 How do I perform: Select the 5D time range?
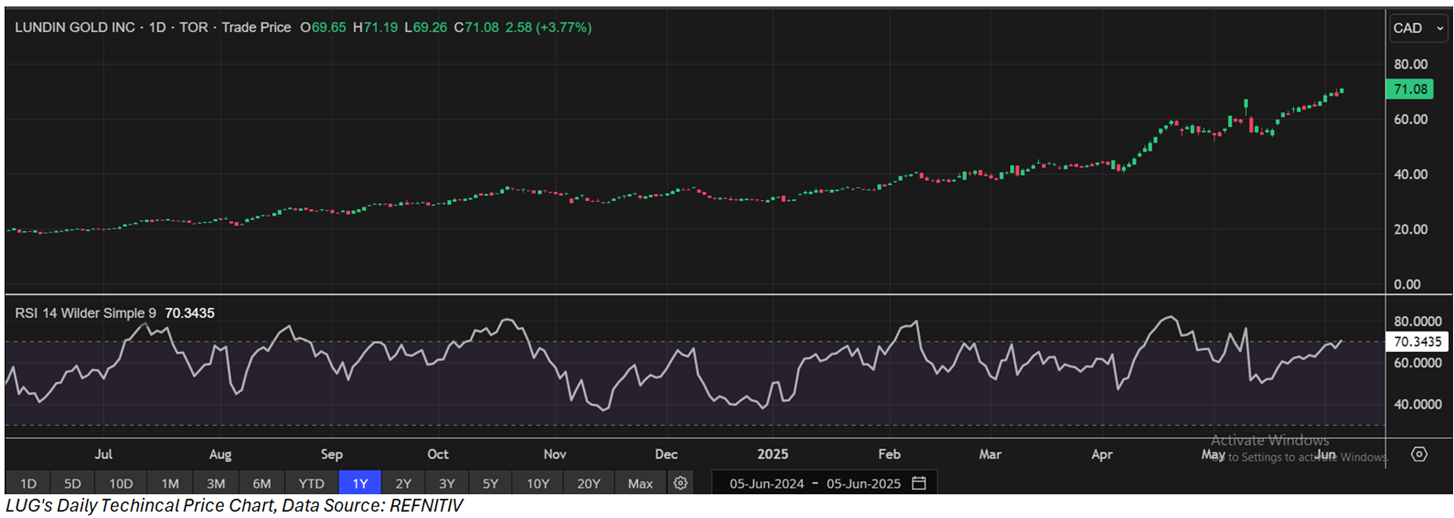73,483
